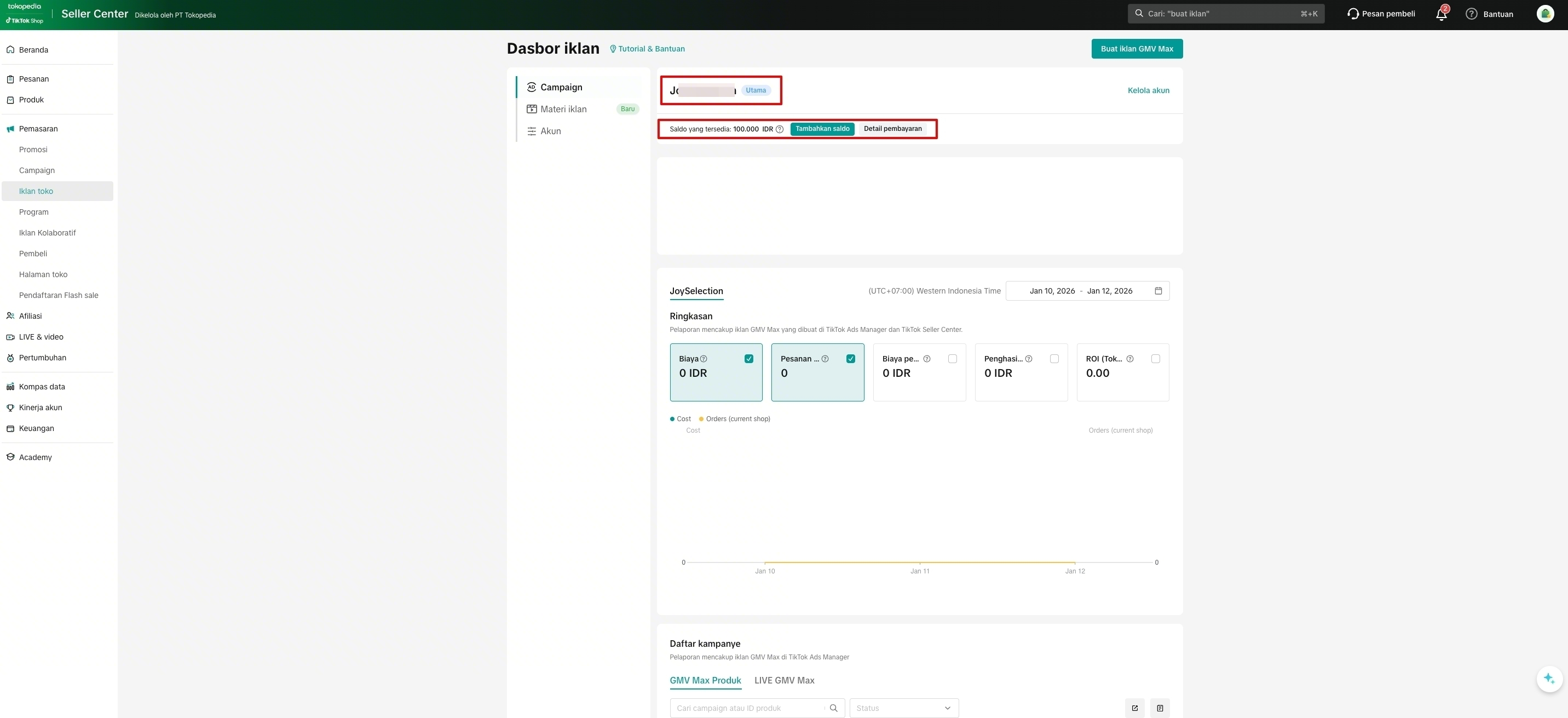Open Kompas data from the sidebar
1568x718 pixels.
(42, 386)
